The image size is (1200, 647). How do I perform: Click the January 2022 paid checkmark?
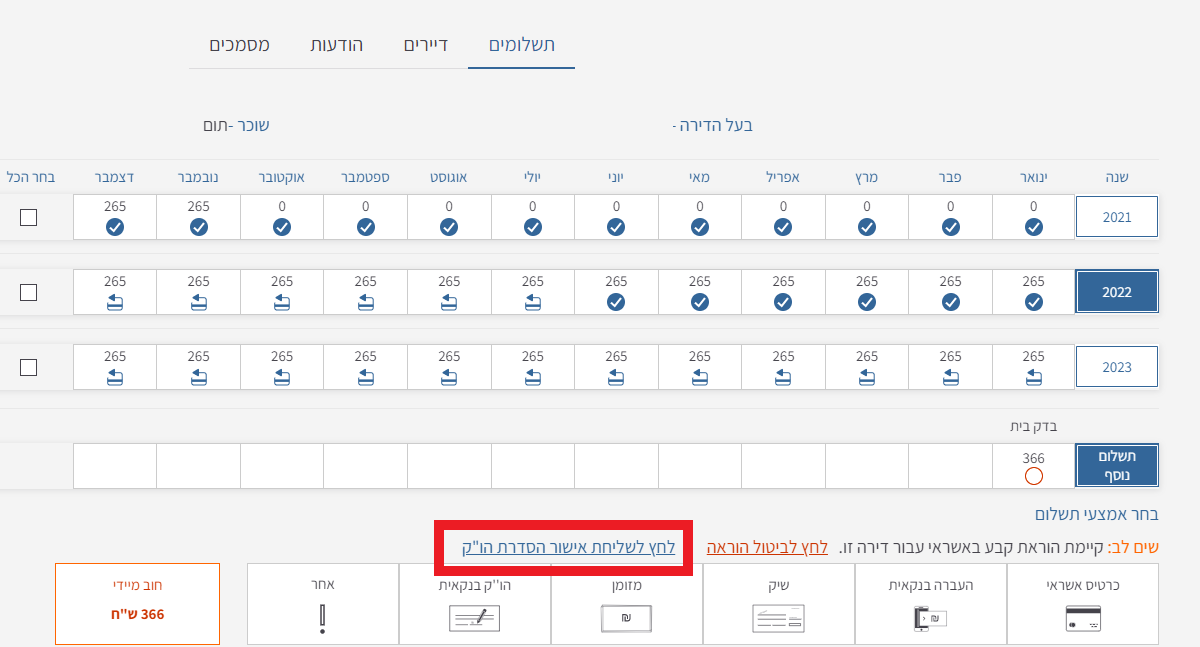(x=1033, y=302)
